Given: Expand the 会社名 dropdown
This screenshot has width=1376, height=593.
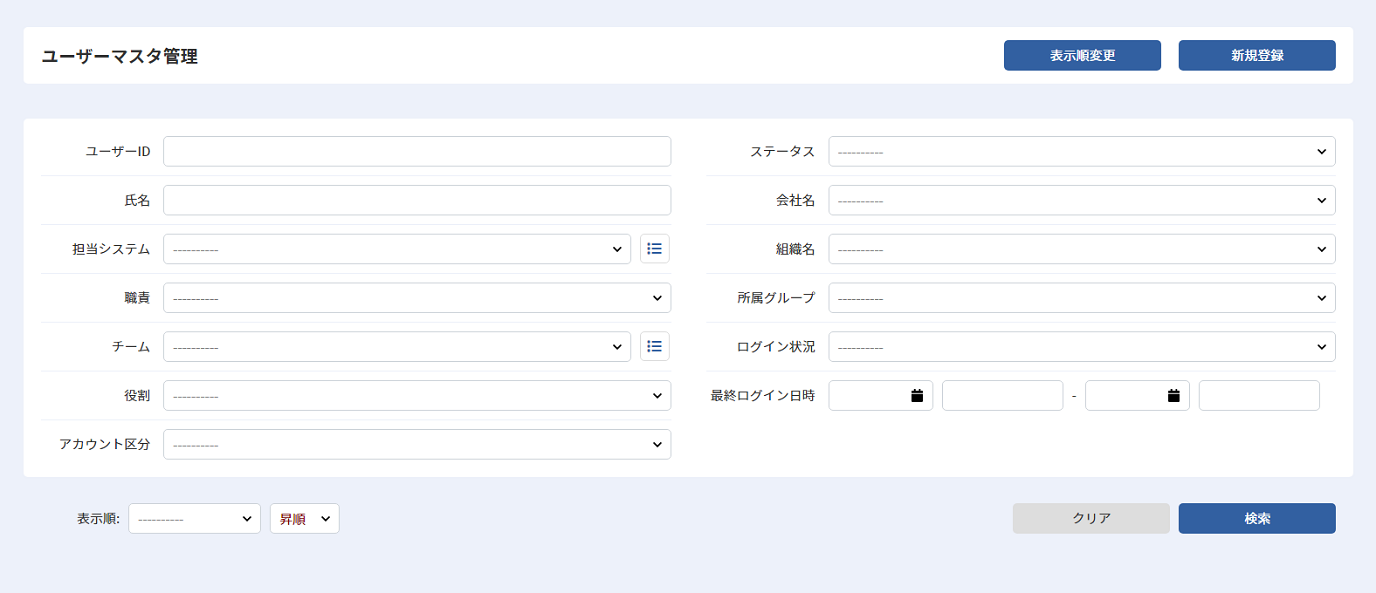Looking at the screenshot, I should [1082, 200].
